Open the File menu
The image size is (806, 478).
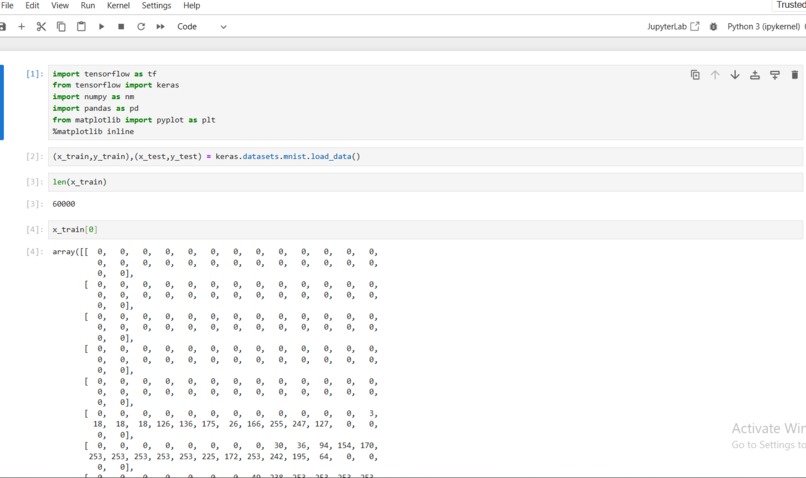pos(7,6)
